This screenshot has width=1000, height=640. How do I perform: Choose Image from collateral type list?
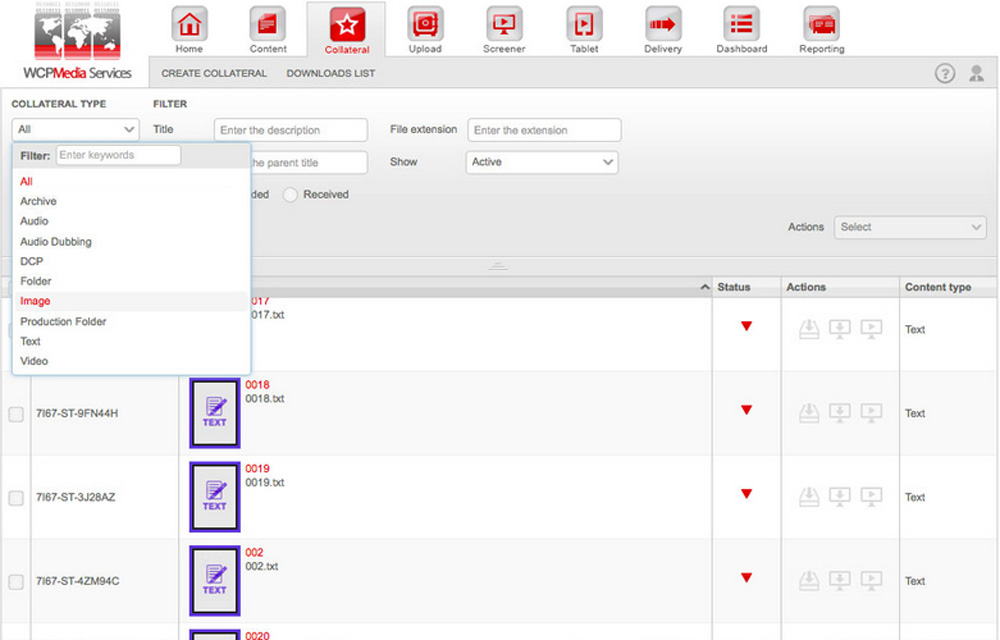35,301
